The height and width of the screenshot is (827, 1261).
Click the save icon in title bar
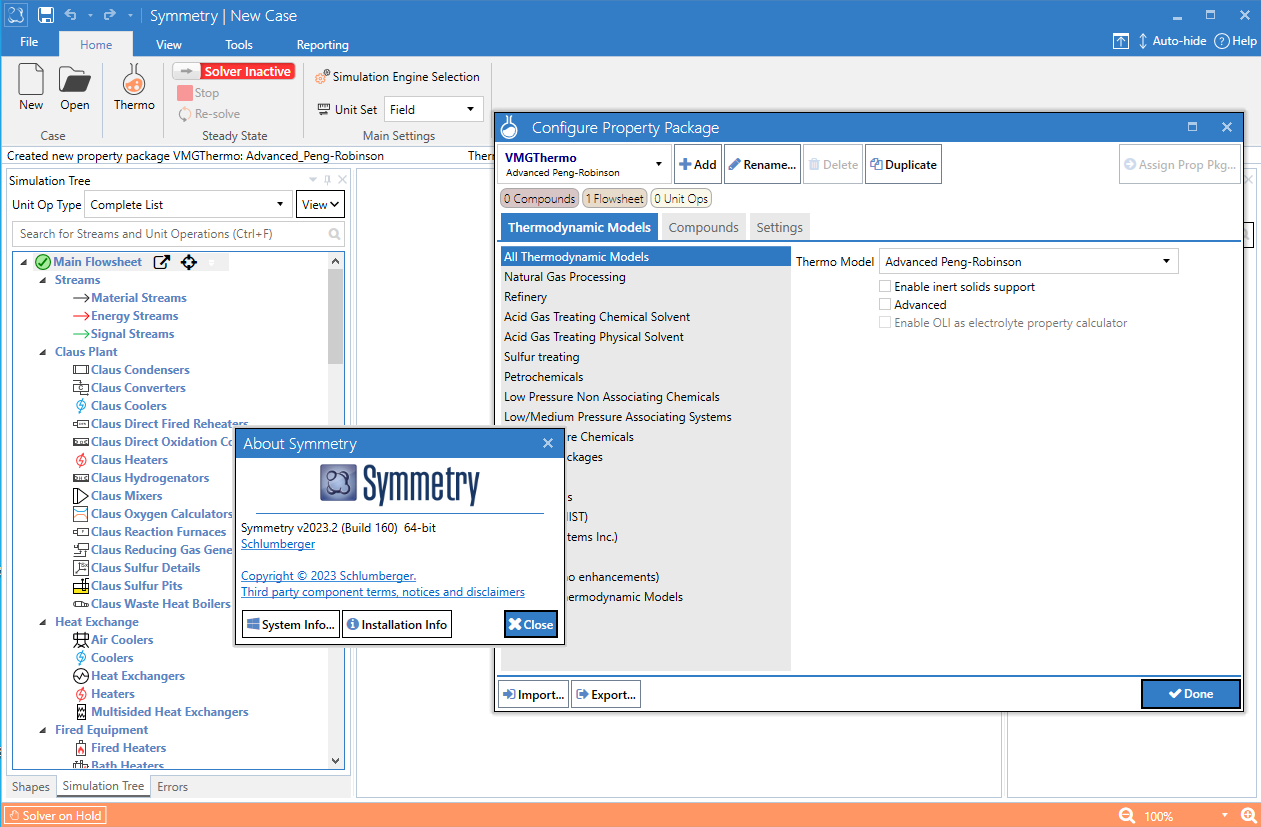click(x=46, y=15)
